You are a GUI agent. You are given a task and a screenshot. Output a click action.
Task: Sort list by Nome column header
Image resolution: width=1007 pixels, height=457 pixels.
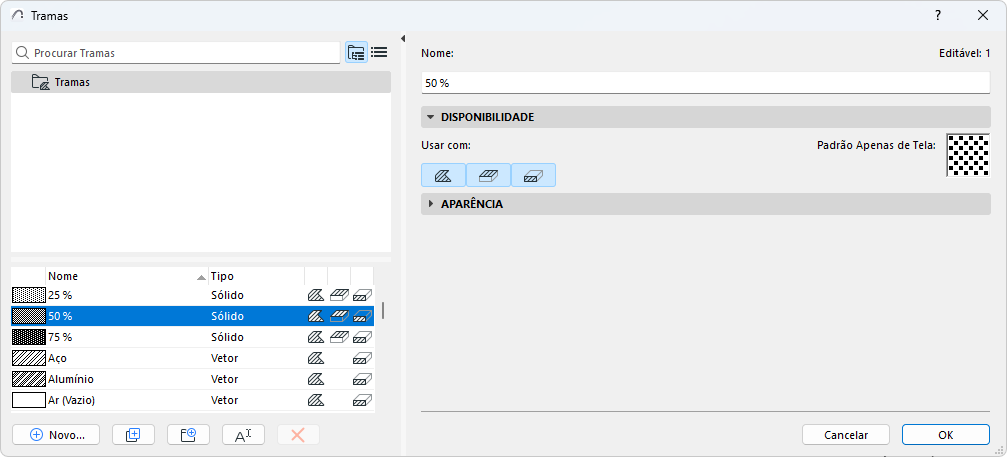pyautogui.click(x=127, y=277)
